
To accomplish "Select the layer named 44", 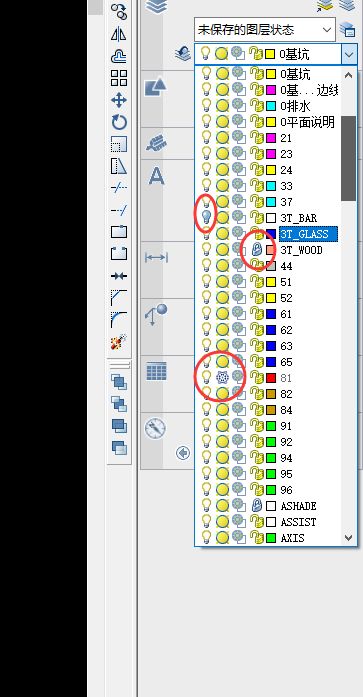I will pos(287,266).
